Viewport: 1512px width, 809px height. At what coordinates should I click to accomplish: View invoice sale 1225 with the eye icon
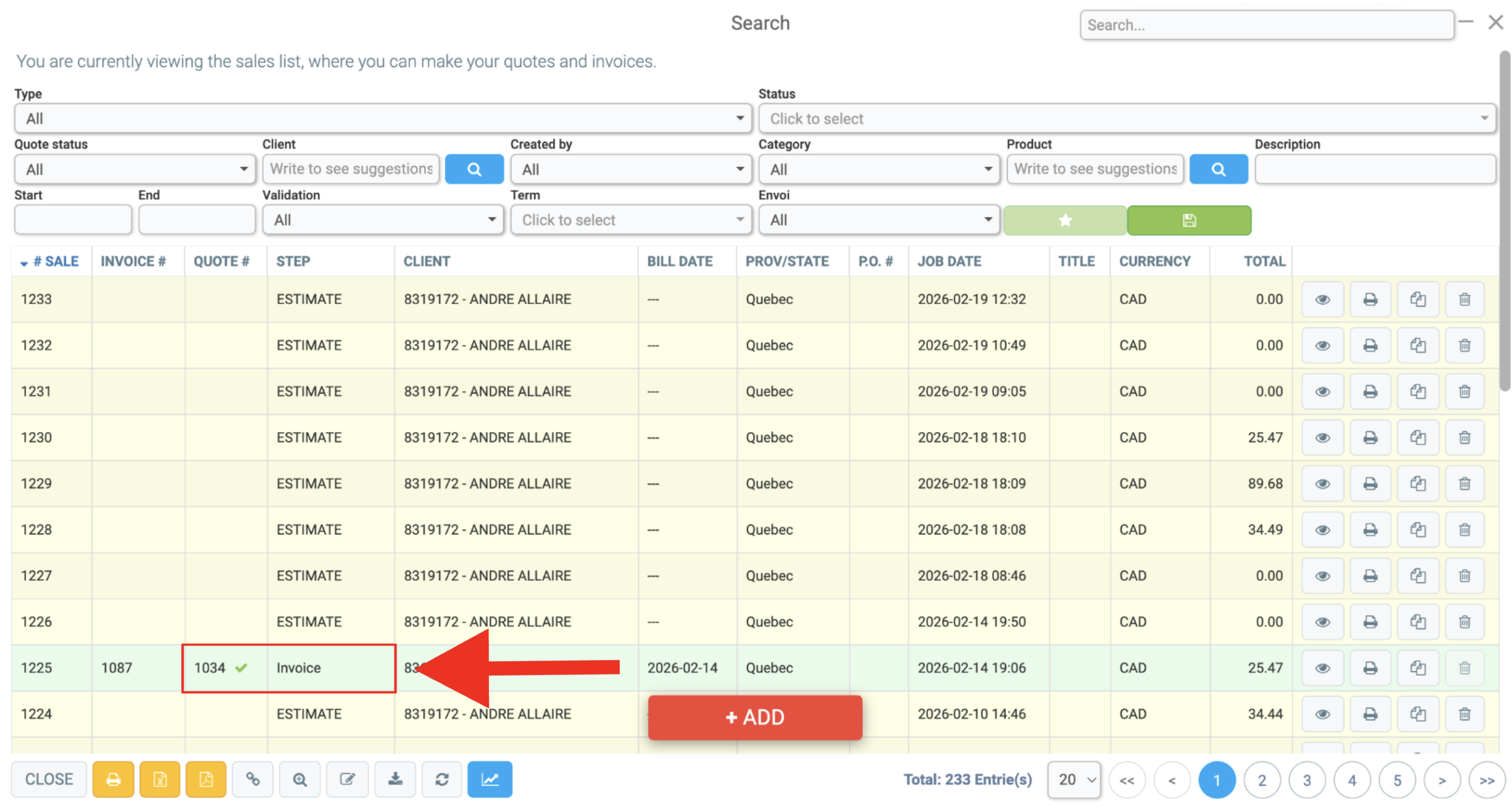tap(1322, 667)
